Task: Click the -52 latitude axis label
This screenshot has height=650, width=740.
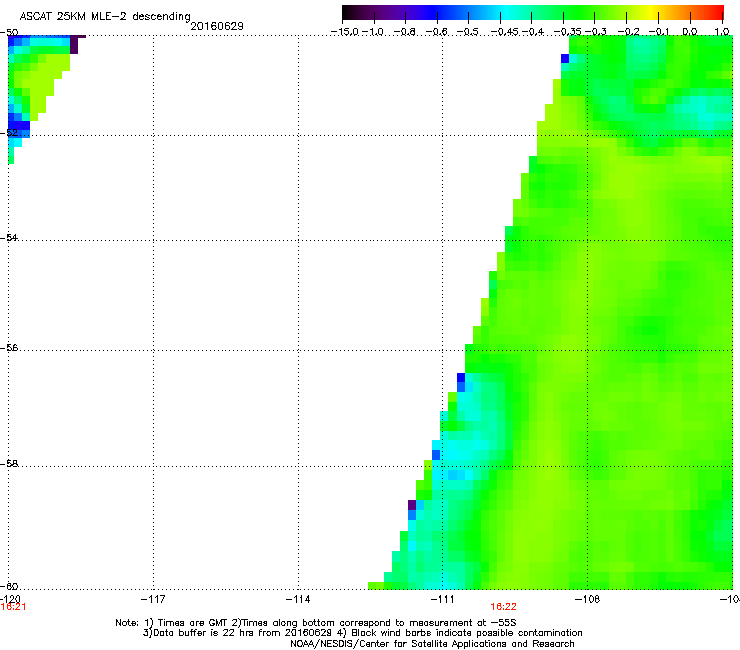Action: pos(9,133)
